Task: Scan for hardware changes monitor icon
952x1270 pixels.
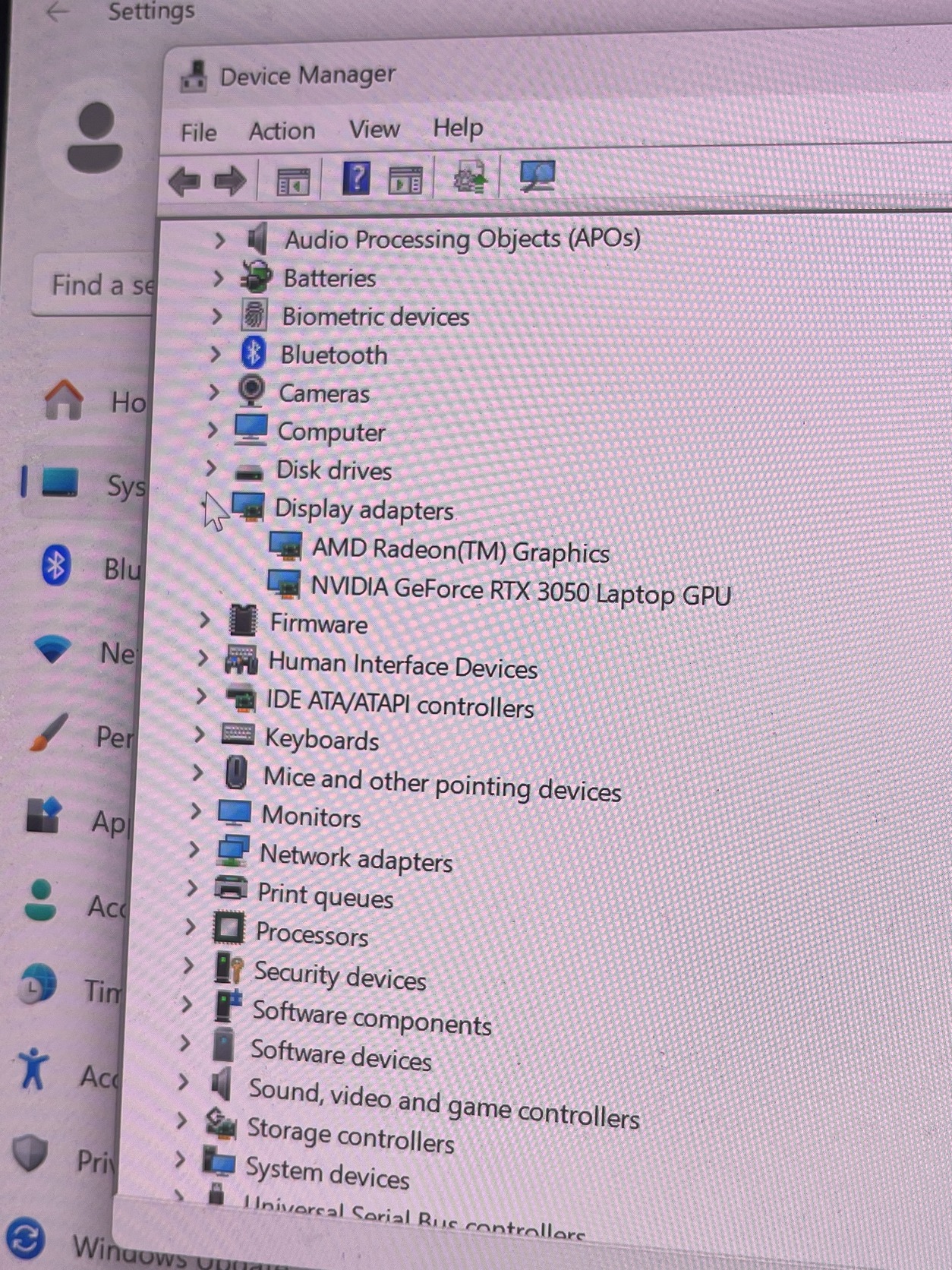Action: point(537,176)
